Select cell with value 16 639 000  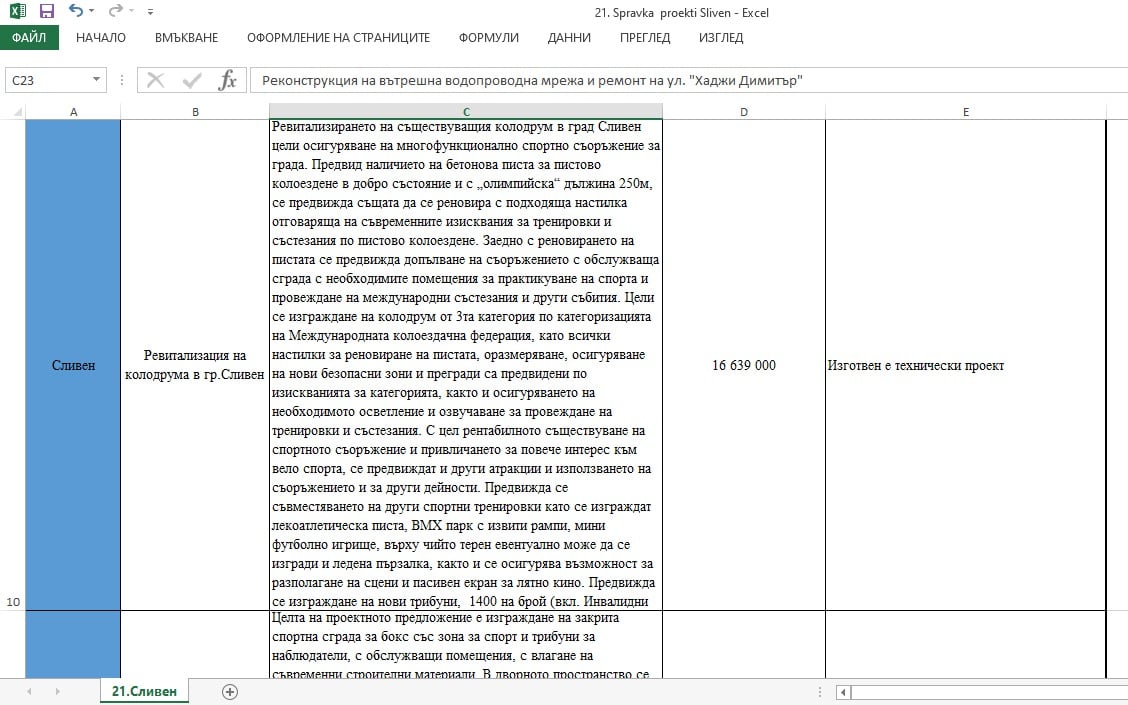click(743, 365)
